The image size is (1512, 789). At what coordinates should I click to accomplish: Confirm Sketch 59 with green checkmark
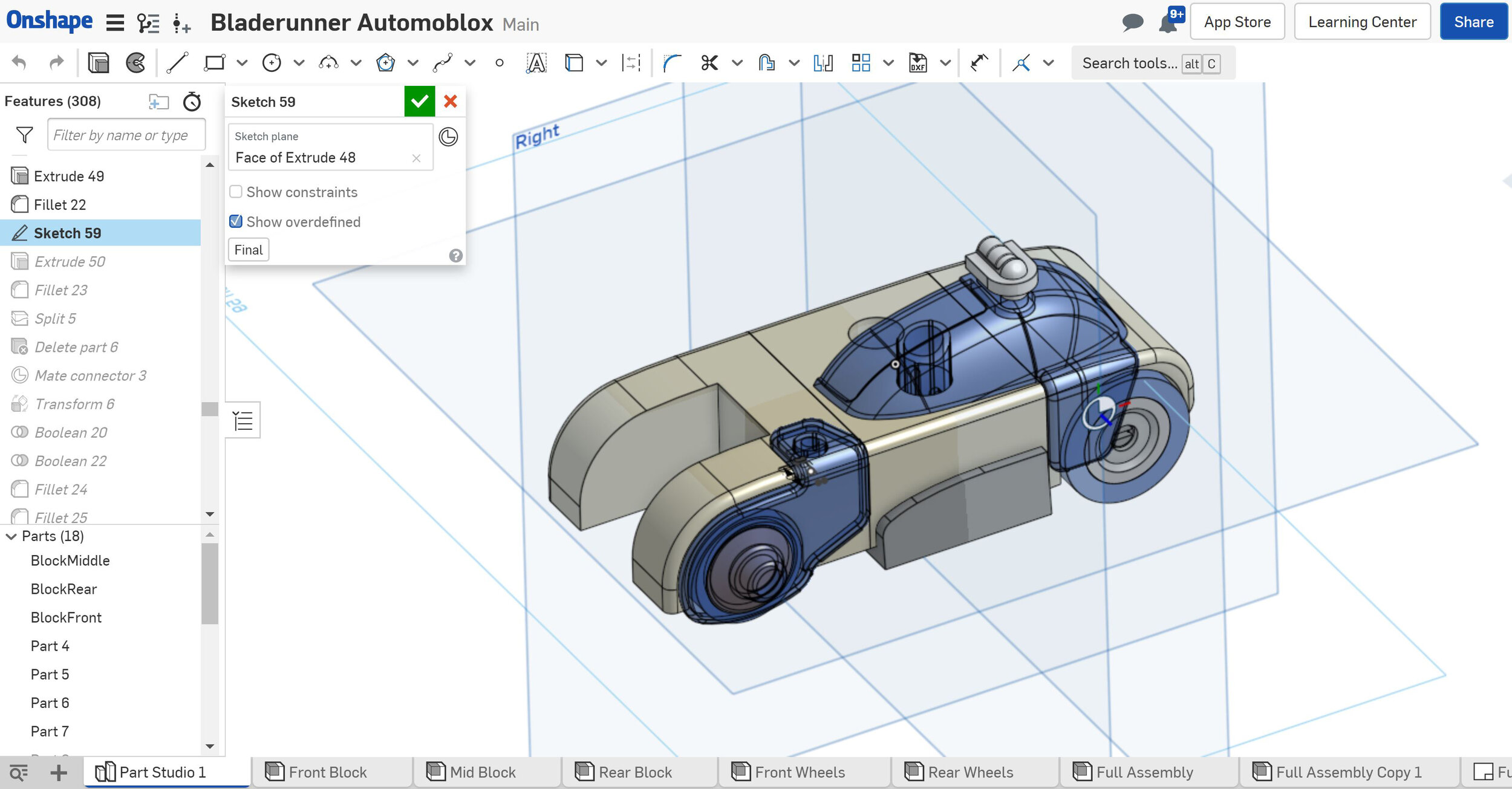click(419, 102)
